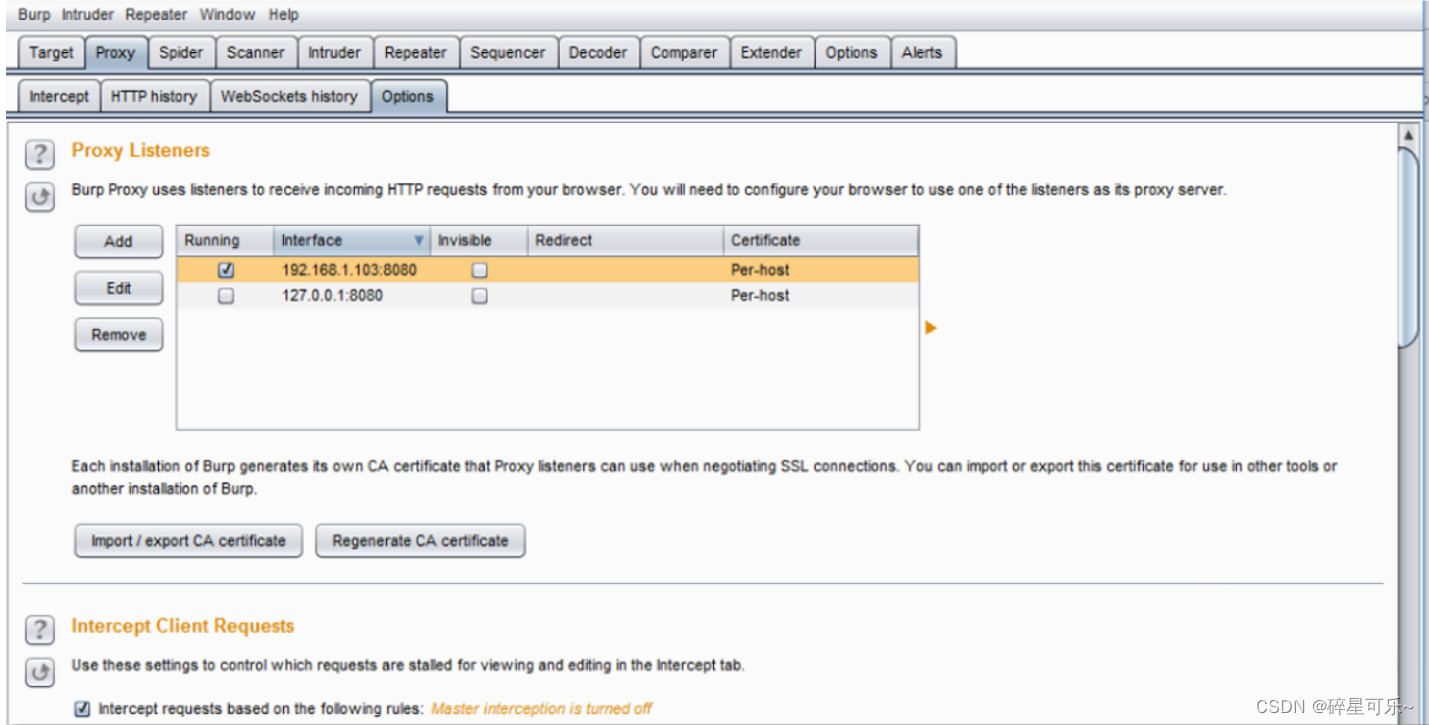The image size is (1429, 725).
Task: Open the Extender tab
Action: [771, 53]
